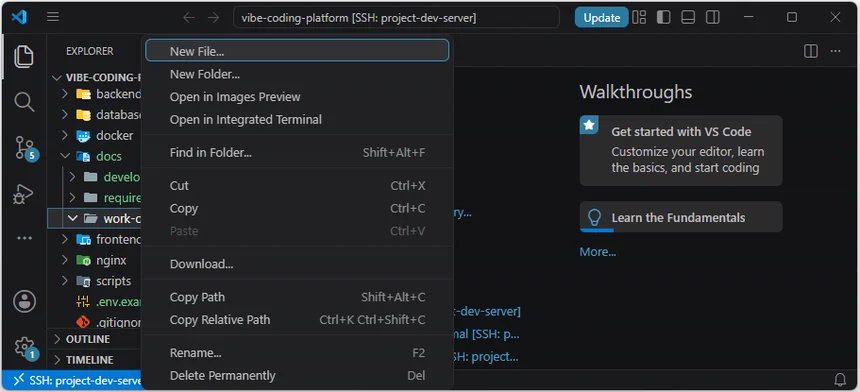Click the docker folder icon

(x=83, y=135)
